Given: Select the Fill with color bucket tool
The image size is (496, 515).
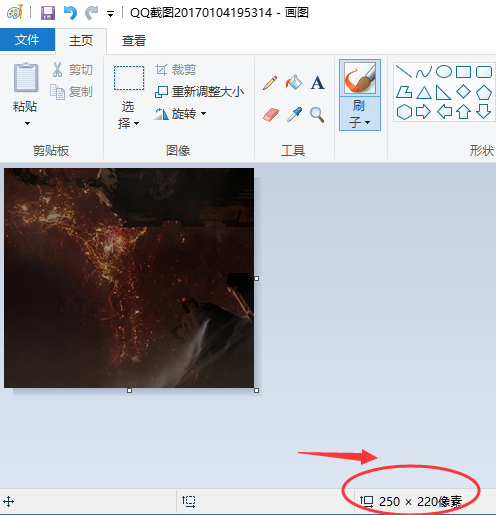Looking at the screenshot, I should (x=294, y=82).
